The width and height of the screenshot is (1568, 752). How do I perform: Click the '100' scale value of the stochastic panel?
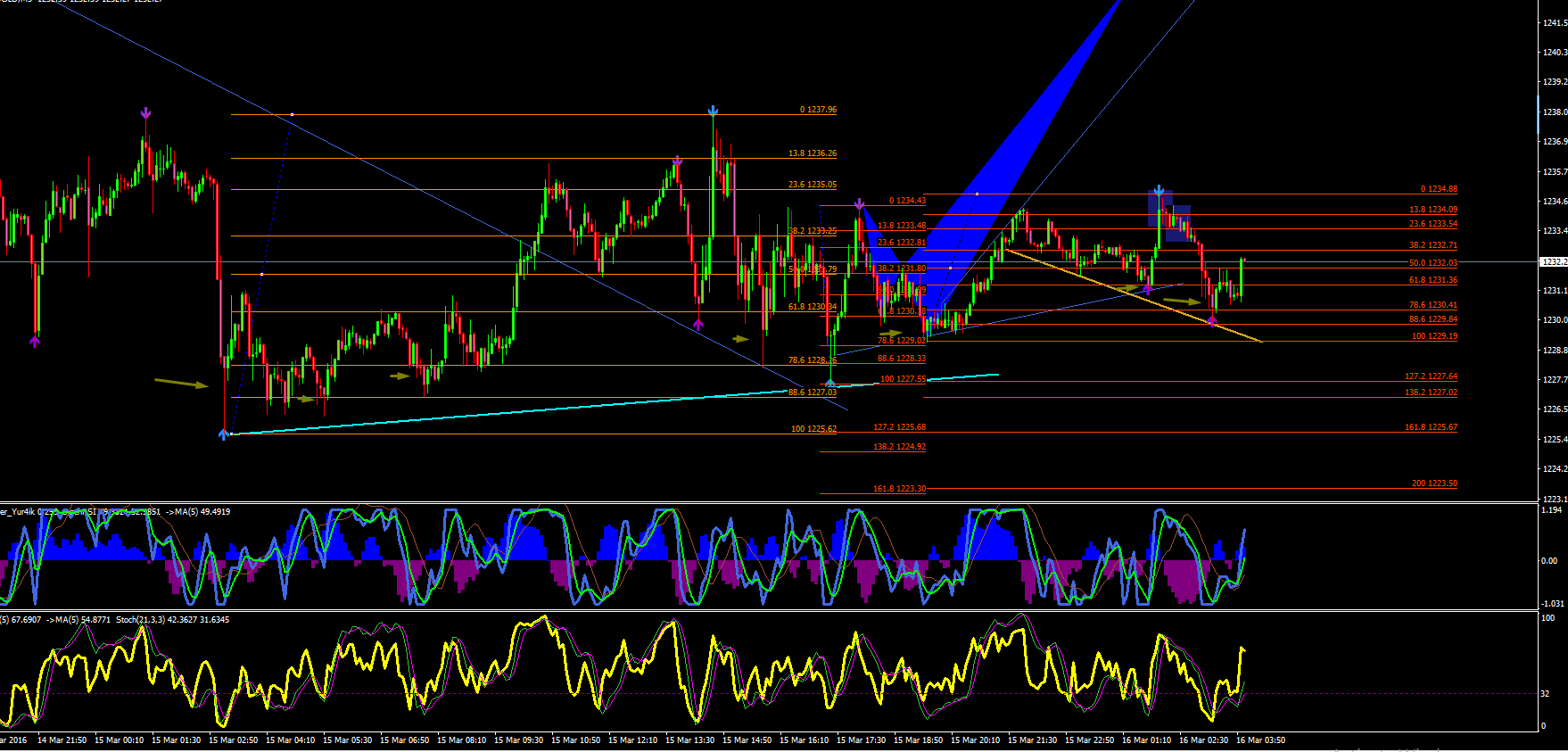1548,618
